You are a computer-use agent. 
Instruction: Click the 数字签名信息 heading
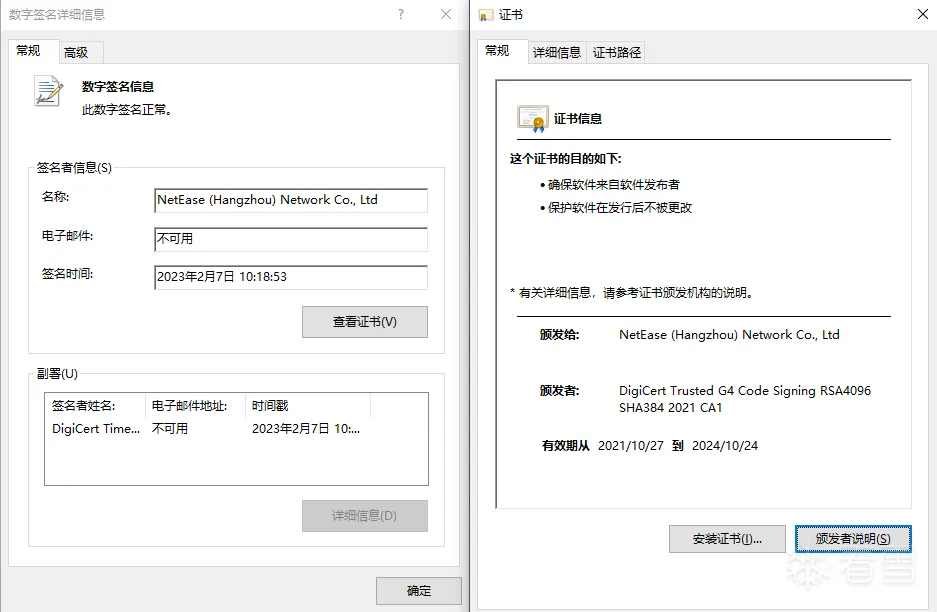click(x=118, y=87)
